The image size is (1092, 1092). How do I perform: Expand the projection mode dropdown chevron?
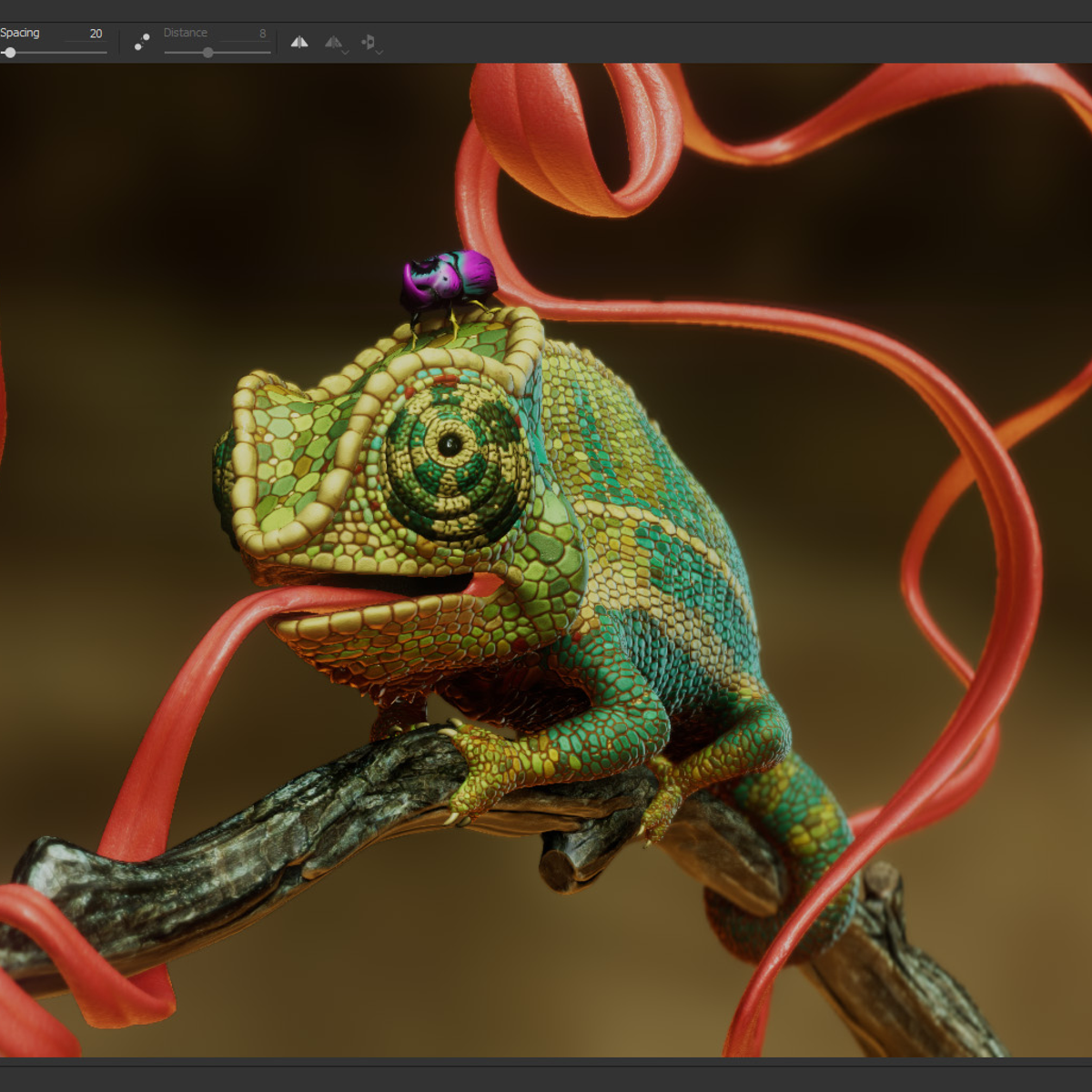(379, 52)
